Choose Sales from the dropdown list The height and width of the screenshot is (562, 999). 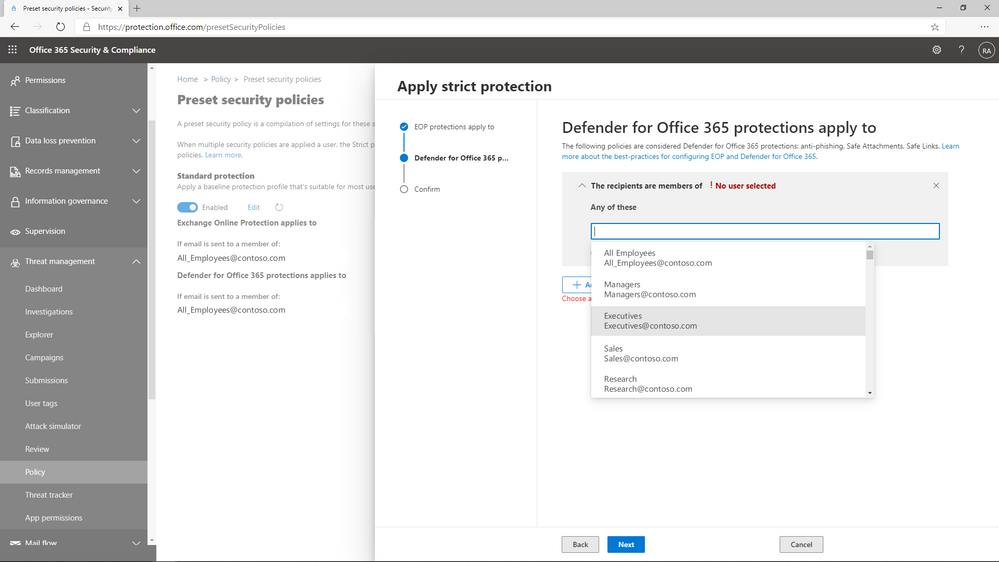728,354
